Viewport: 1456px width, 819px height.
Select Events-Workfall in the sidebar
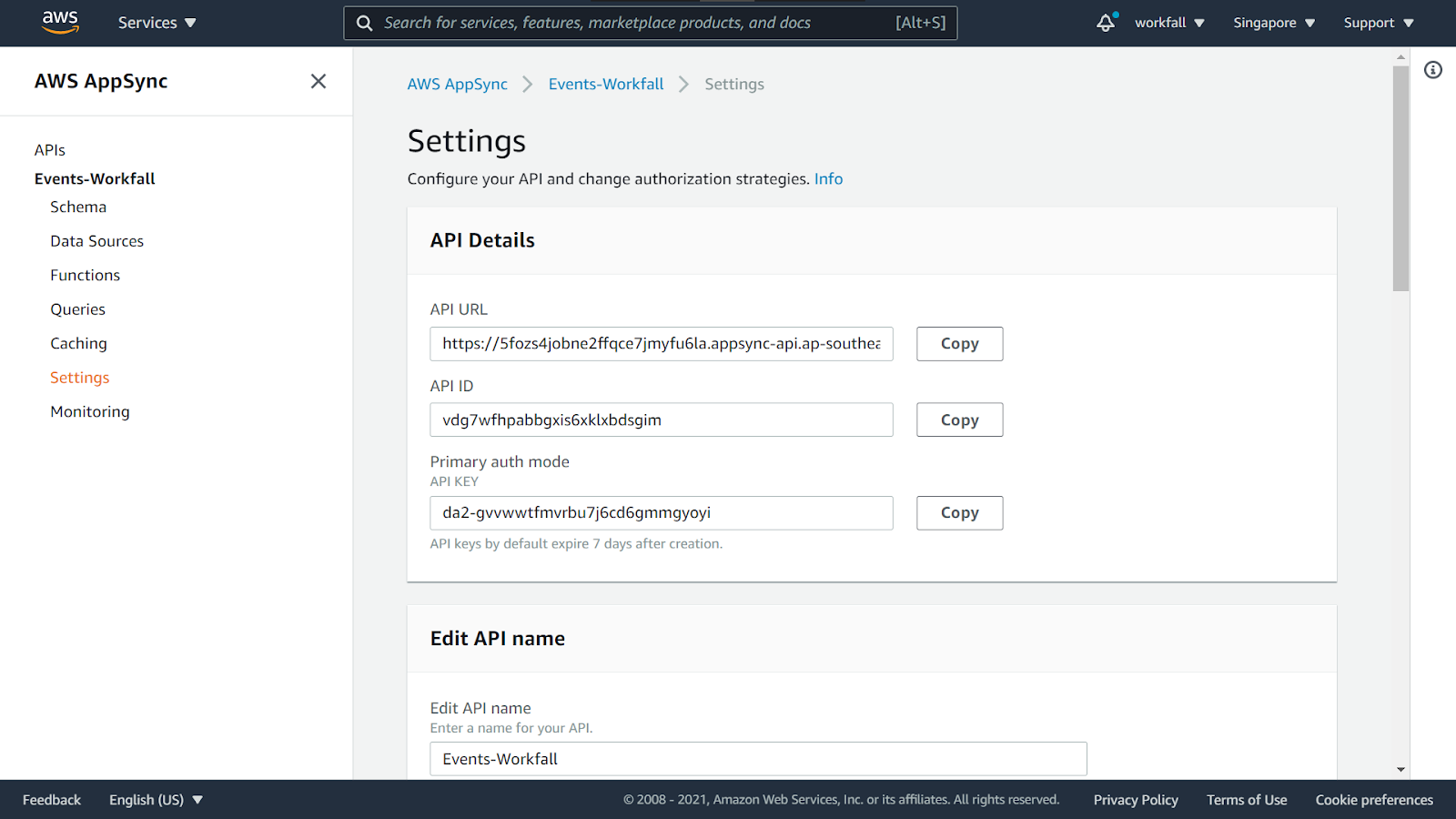tap(95, 178)
